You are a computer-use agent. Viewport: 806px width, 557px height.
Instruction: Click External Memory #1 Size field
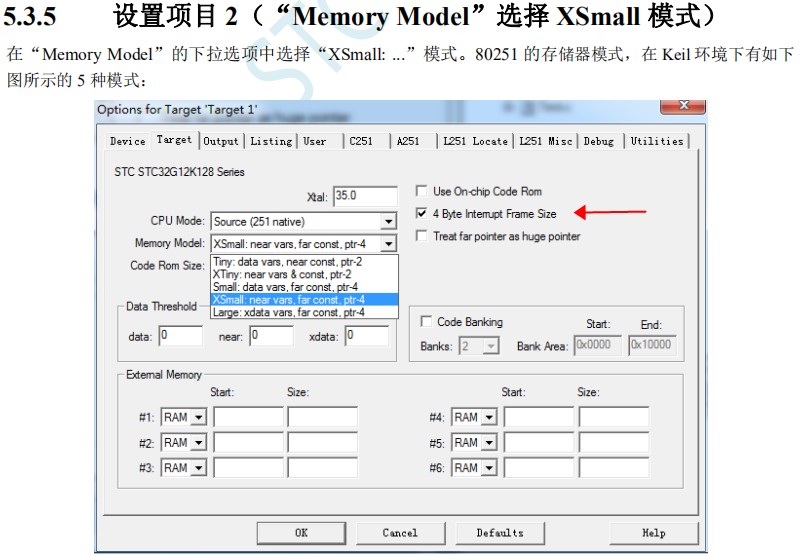click(x=322, y=417)
